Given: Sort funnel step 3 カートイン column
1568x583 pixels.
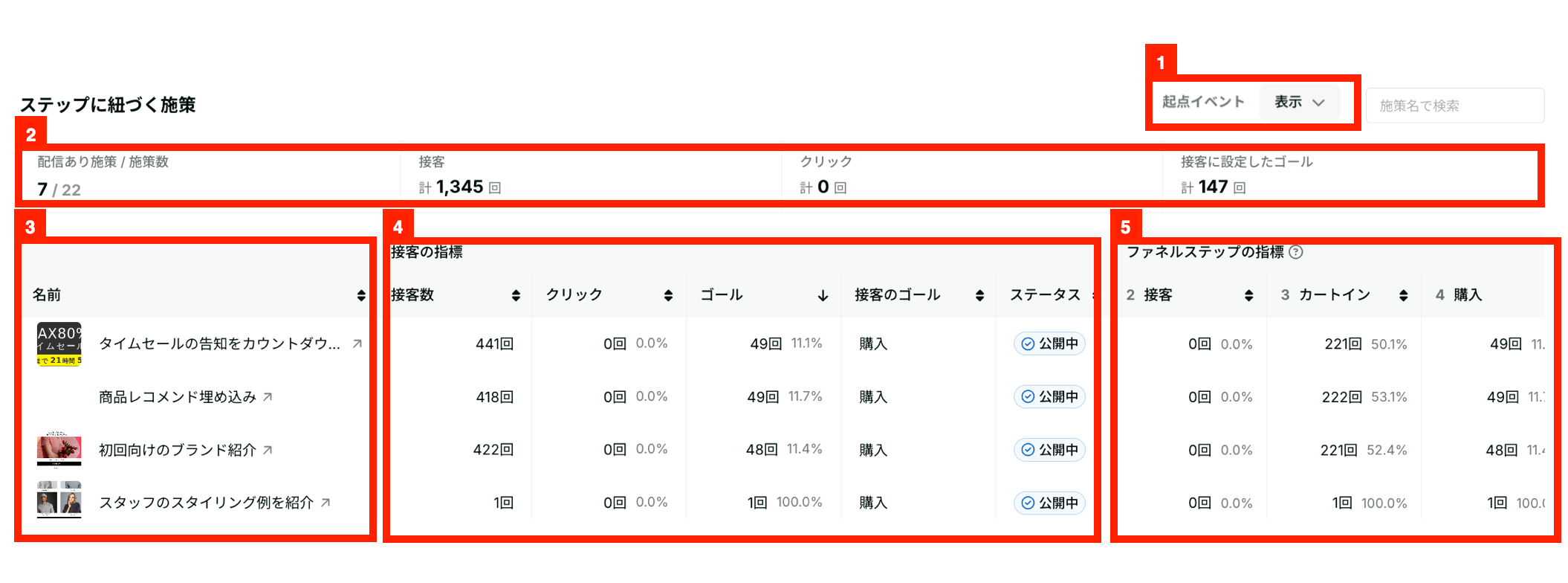Looking at the screenshot, I should tap(1403, 295).
